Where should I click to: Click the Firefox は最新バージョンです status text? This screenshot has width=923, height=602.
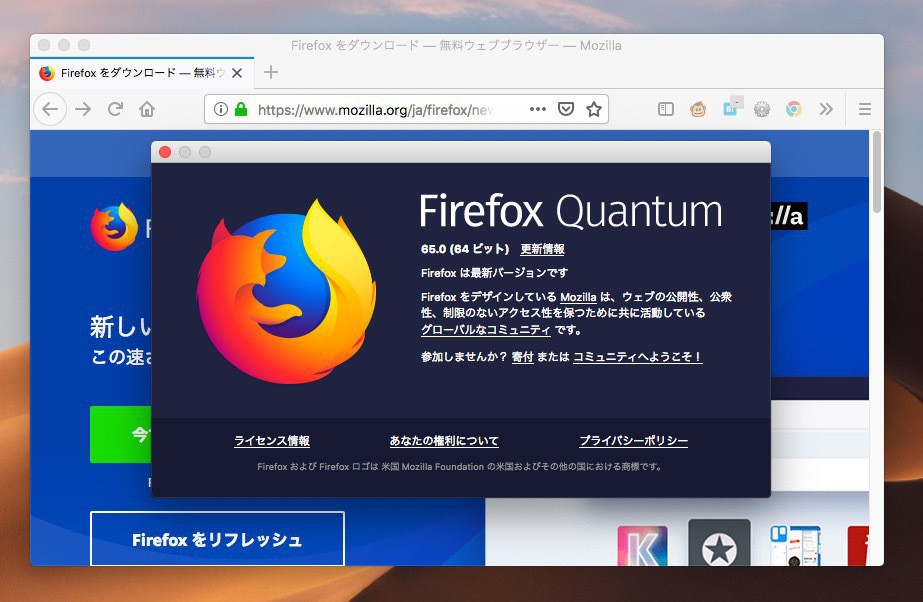coord(494,273)
